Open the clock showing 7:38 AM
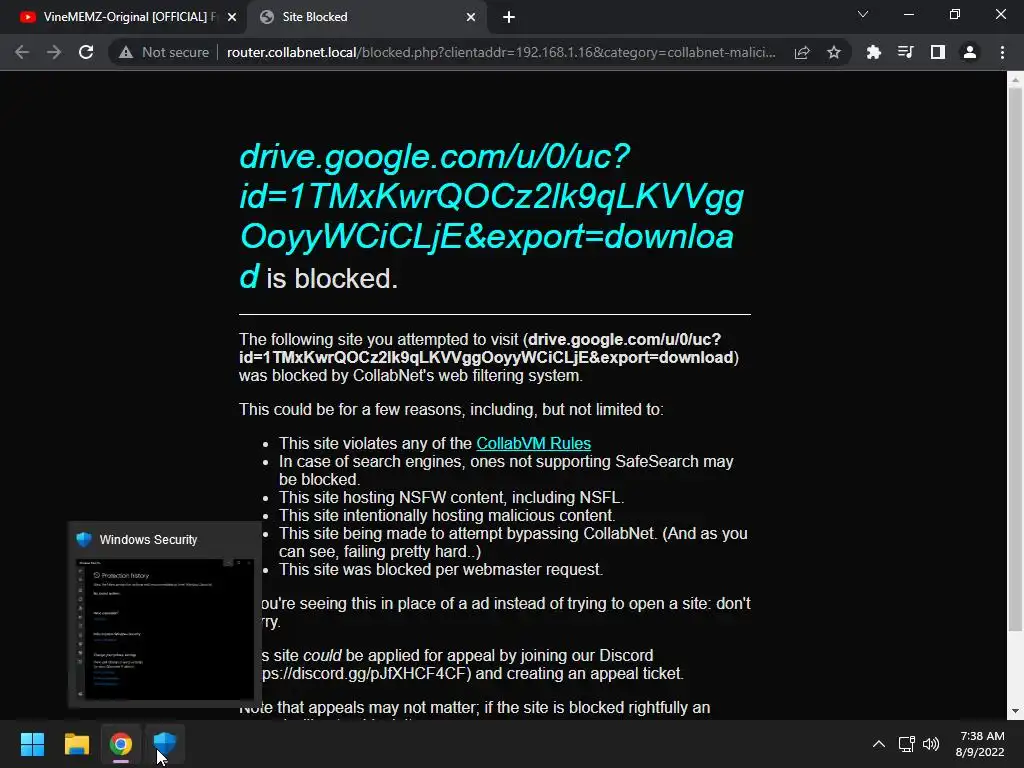This screenshot has width=1024, height=768. [980, 744]
